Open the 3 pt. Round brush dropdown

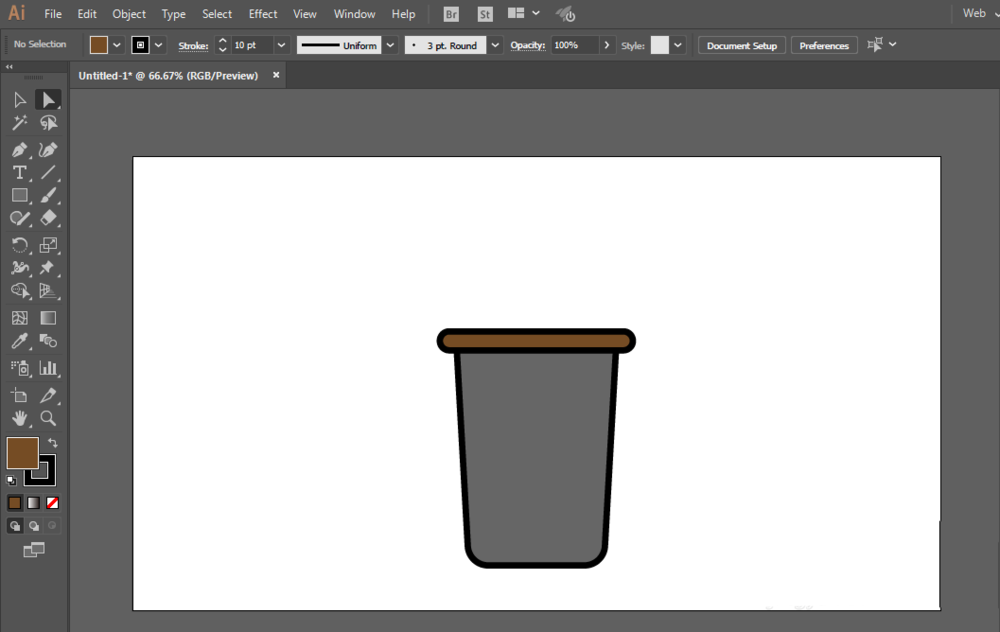coord(495,45)
